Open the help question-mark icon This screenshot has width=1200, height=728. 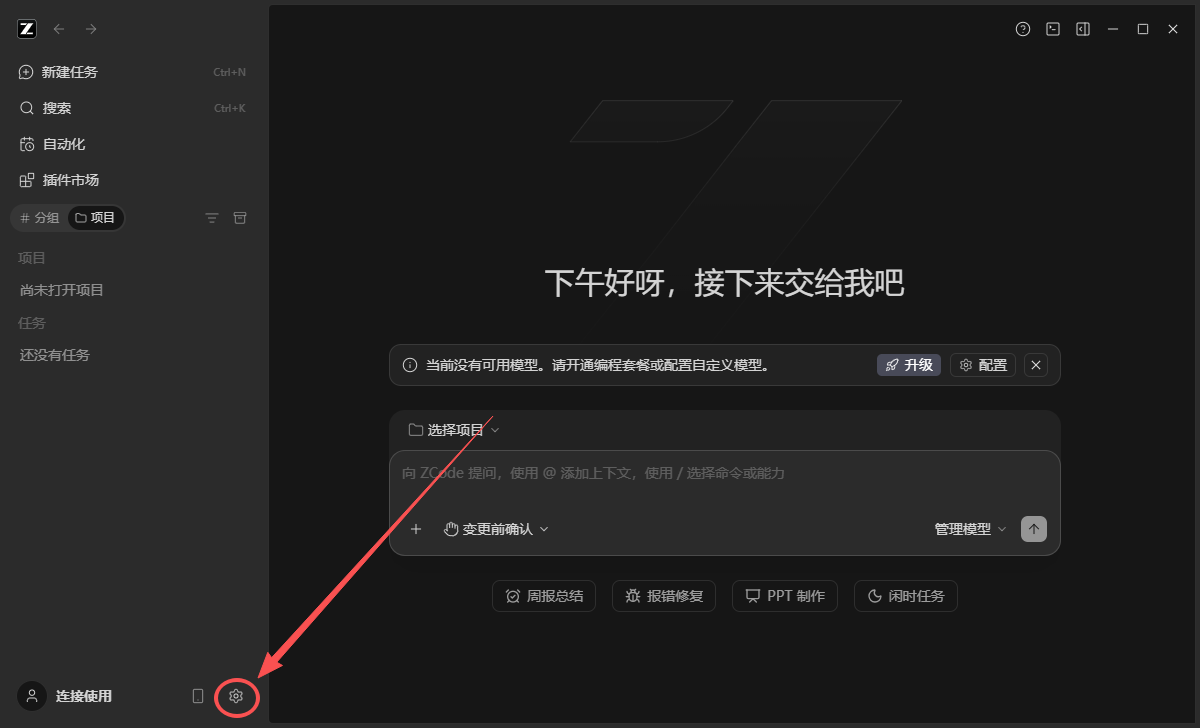coord(1022,29)
